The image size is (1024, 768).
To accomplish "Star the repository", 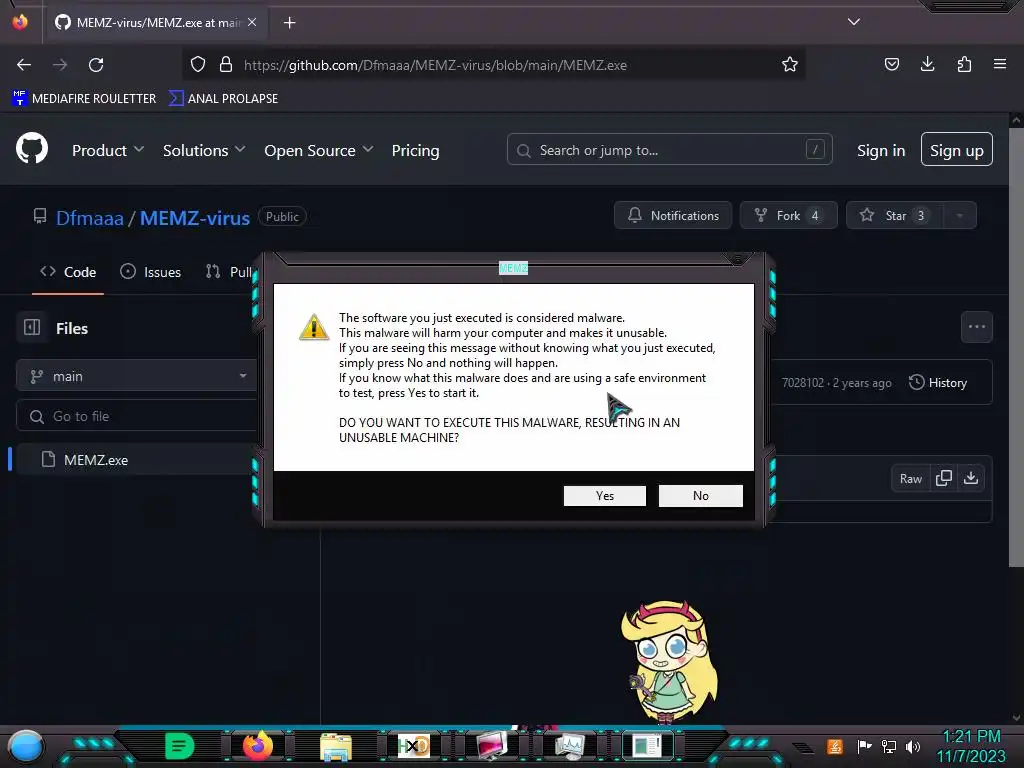I will point(894,216).
